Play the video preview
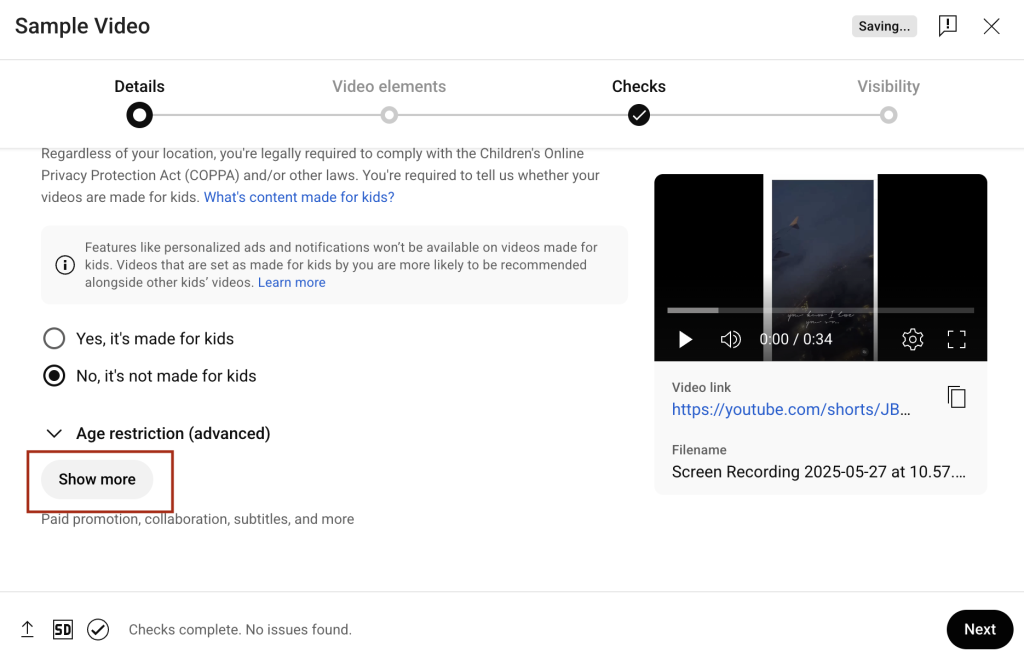1024x658 pixels. 685,339
